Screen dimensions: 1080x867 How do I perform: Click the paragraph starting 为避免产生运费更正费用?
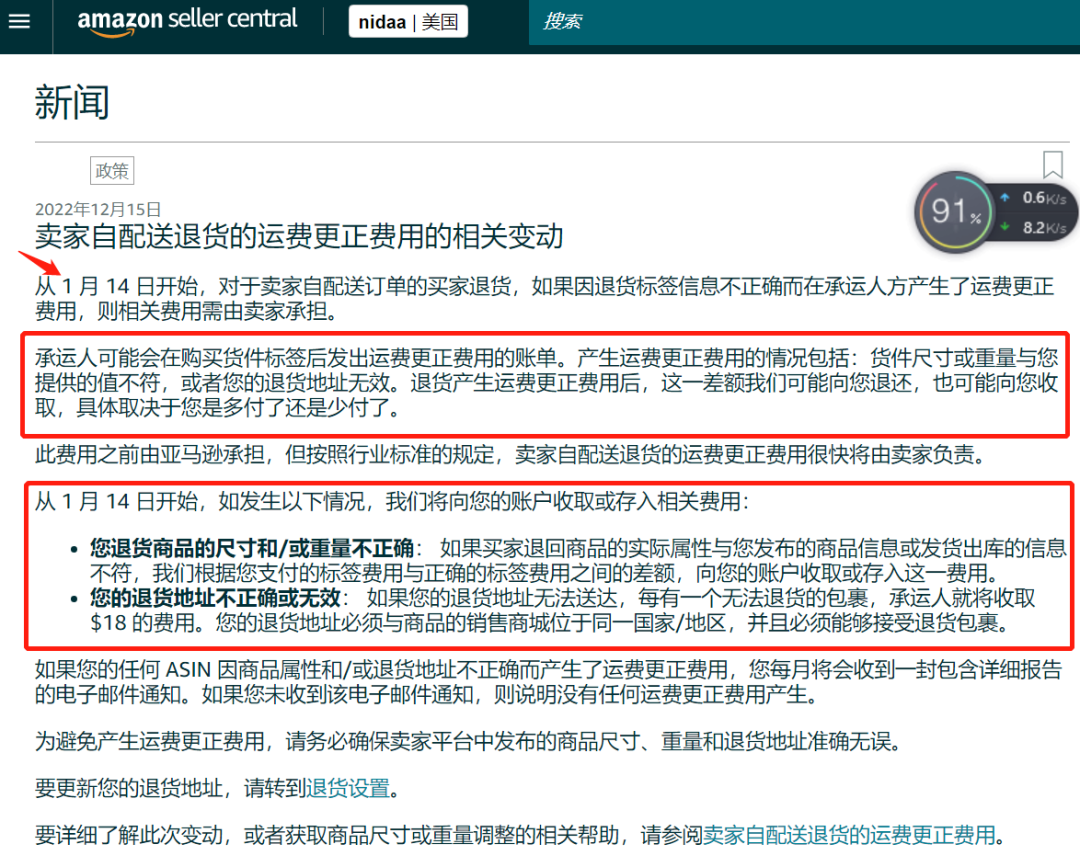468,741
